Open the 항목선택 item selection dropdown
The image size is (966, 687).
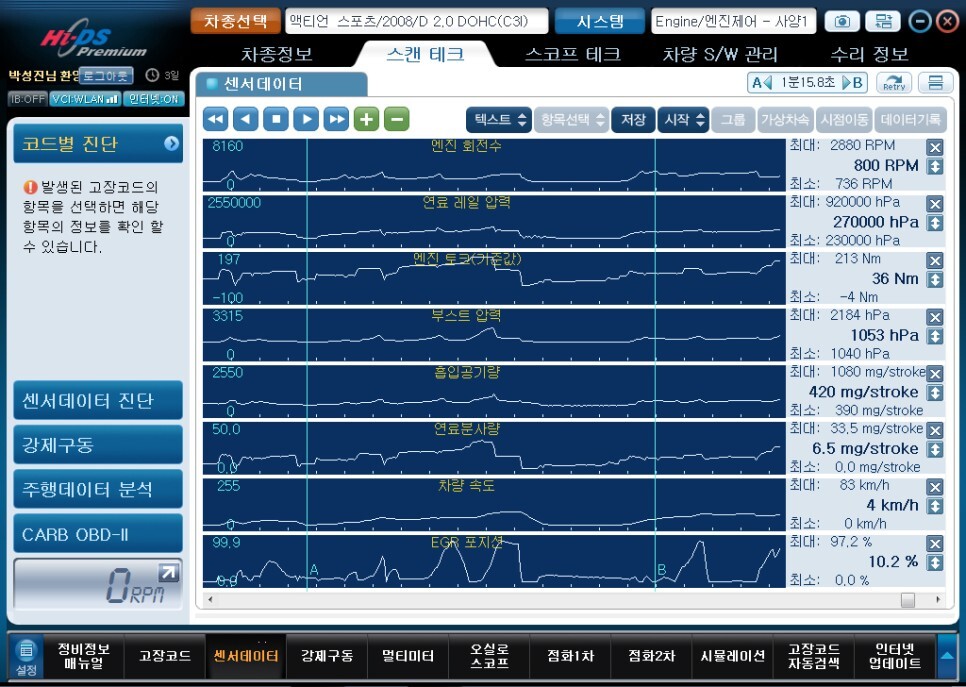pyautogui.click(x=571, y=120)
